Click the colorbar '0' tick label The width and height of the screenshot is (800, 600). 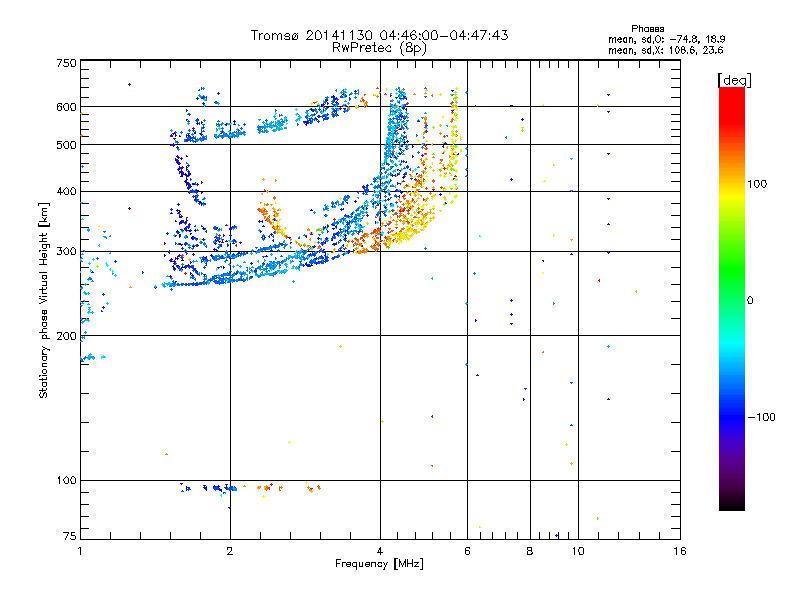[x=750, y=300]
